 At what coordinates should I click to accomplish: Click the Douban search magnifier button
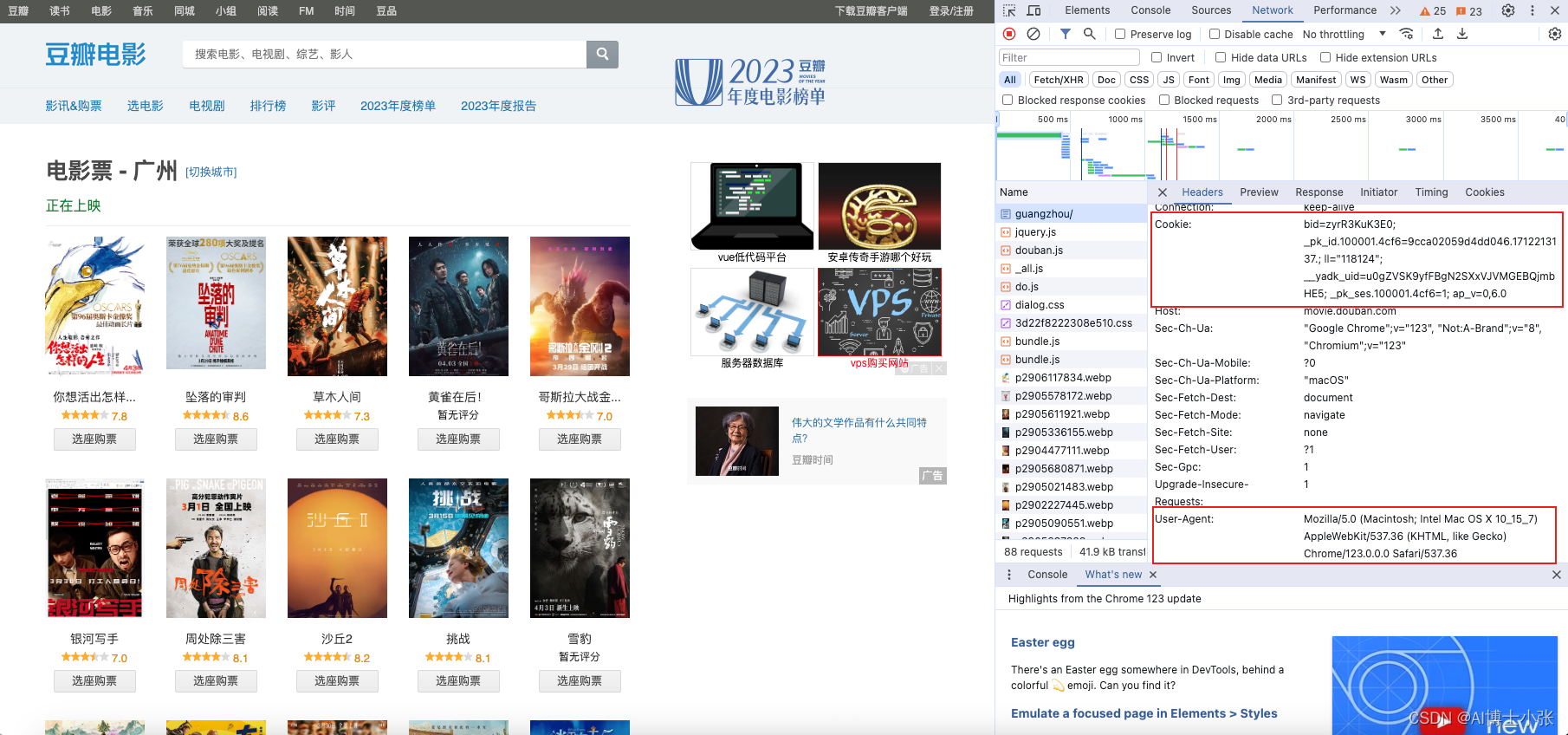click(x=602, y=54)
